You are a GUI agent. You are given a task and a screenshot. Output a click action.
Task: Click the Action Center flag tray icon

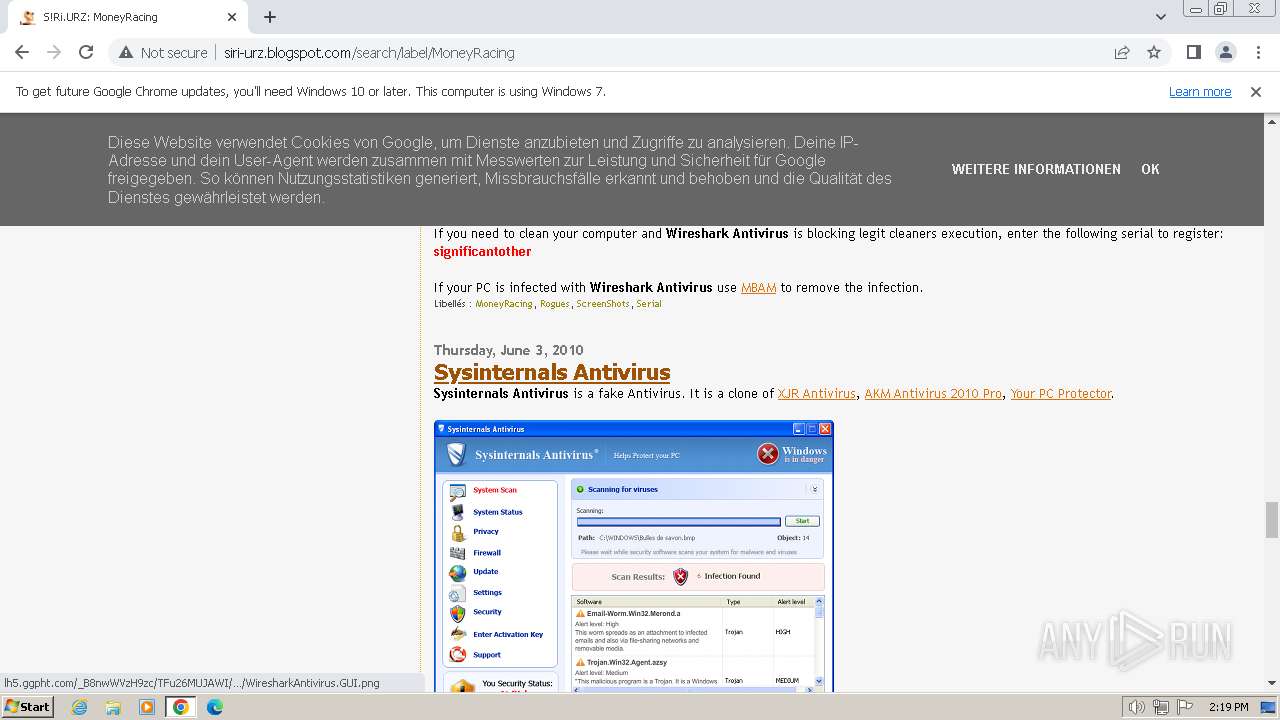1185,707
